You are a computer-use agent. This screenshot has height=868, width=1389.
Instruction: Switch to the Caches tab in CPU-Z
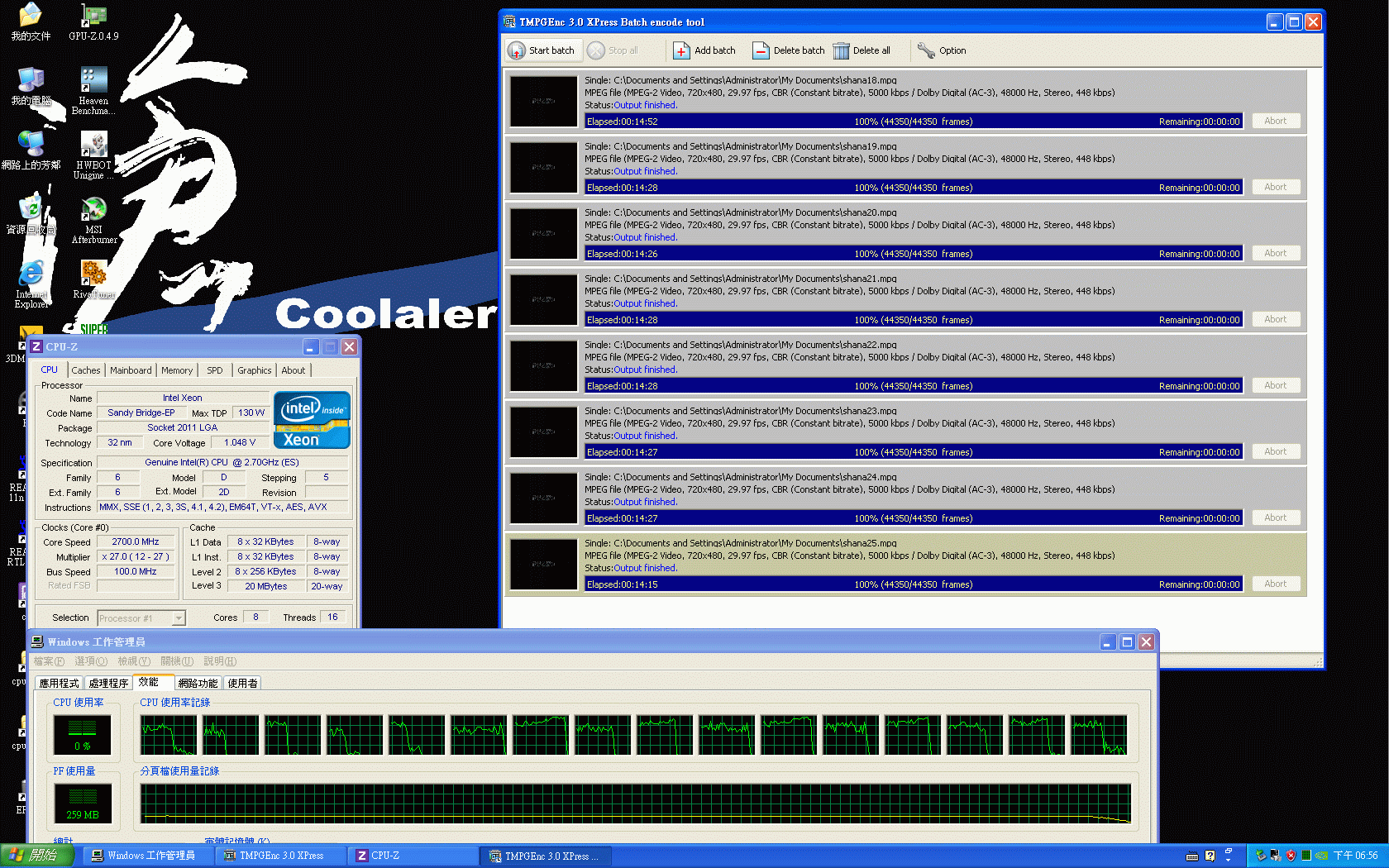pyautogui.click(x=85, y=370)
